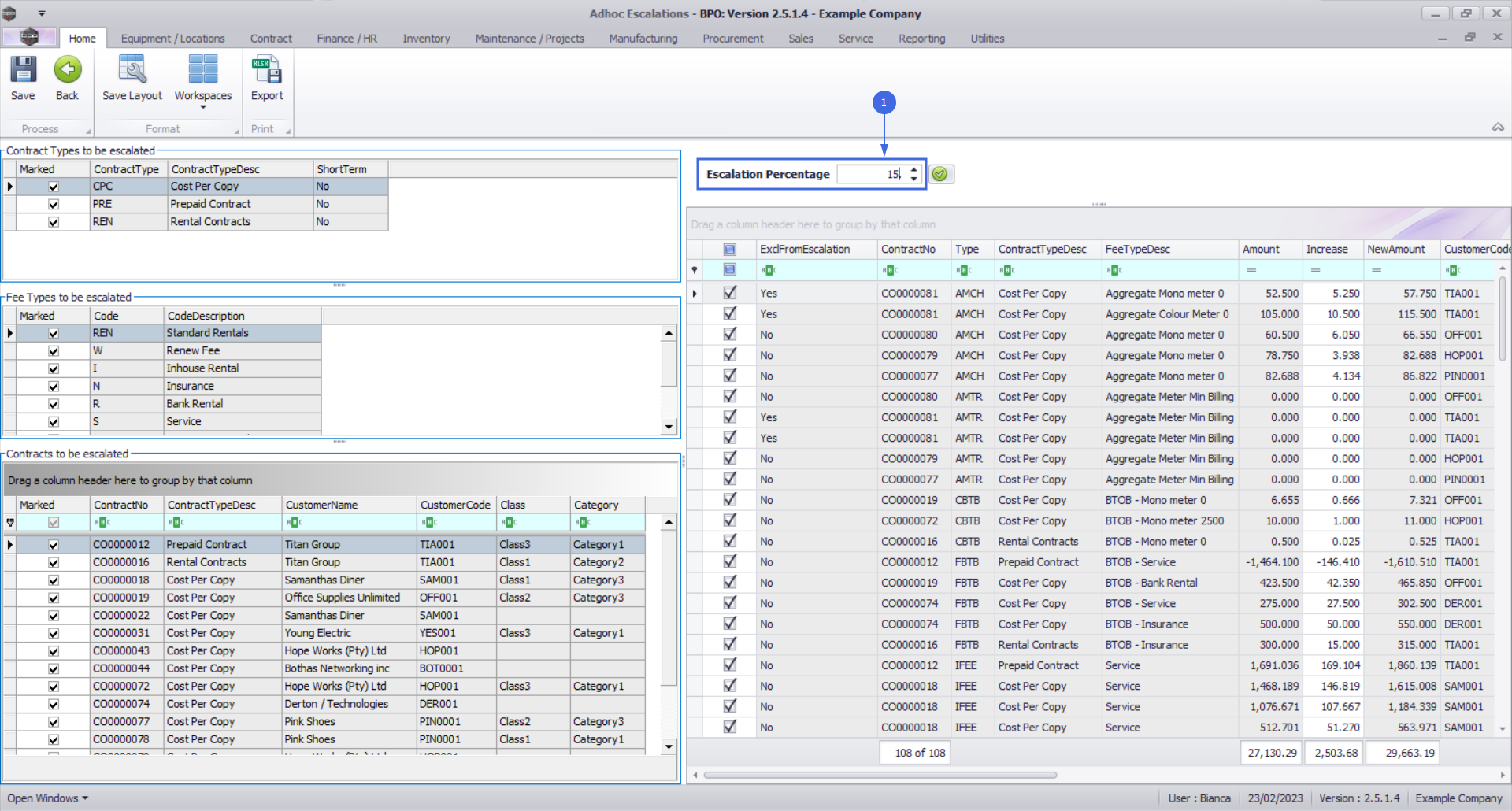
Task: Sort by the NewAmount column header
Action: [x=1395, y=249]
